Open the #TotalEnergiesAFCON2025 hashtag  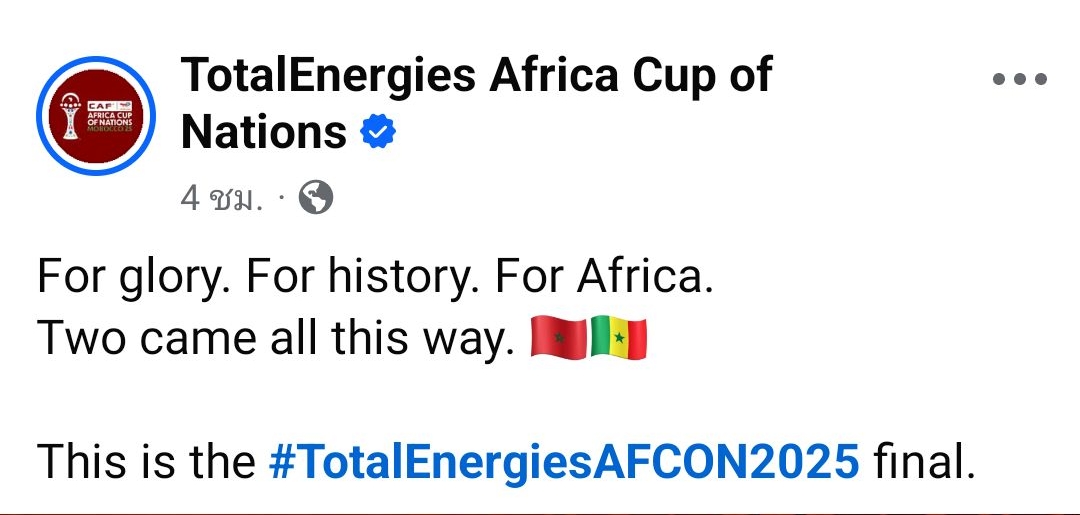pyautogui.click(x=564, y=461)
